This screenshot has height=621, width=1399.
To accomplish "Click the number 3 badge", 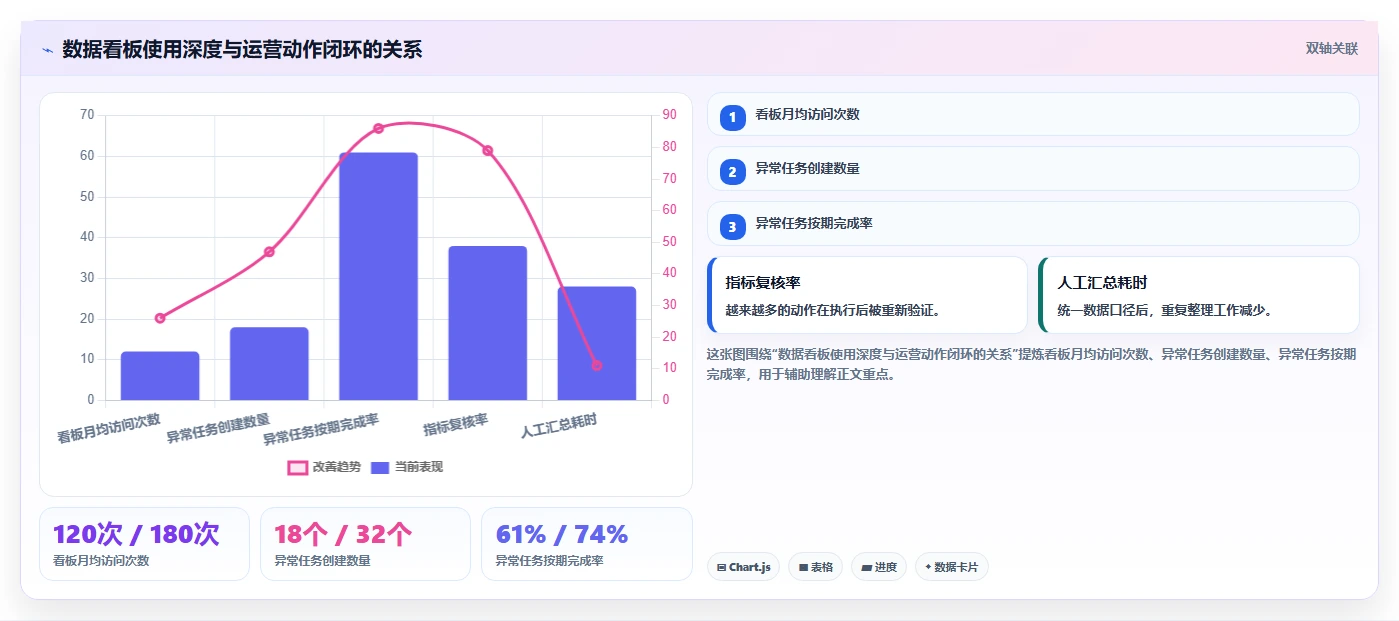I will pos(732,227).
